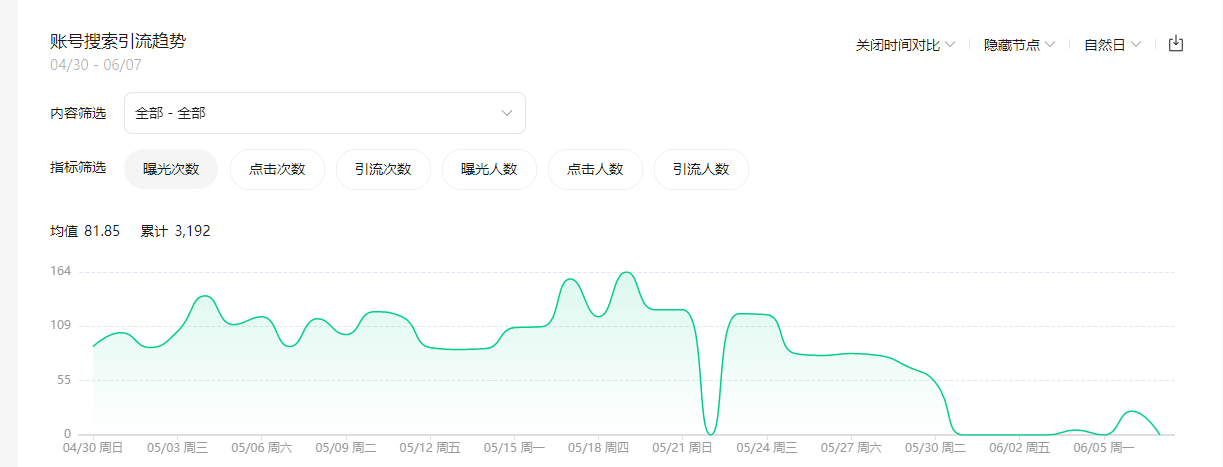Open the 自然日 dropdown
The height and width of the screenshot is (467, 1223).
[1112, 45]
